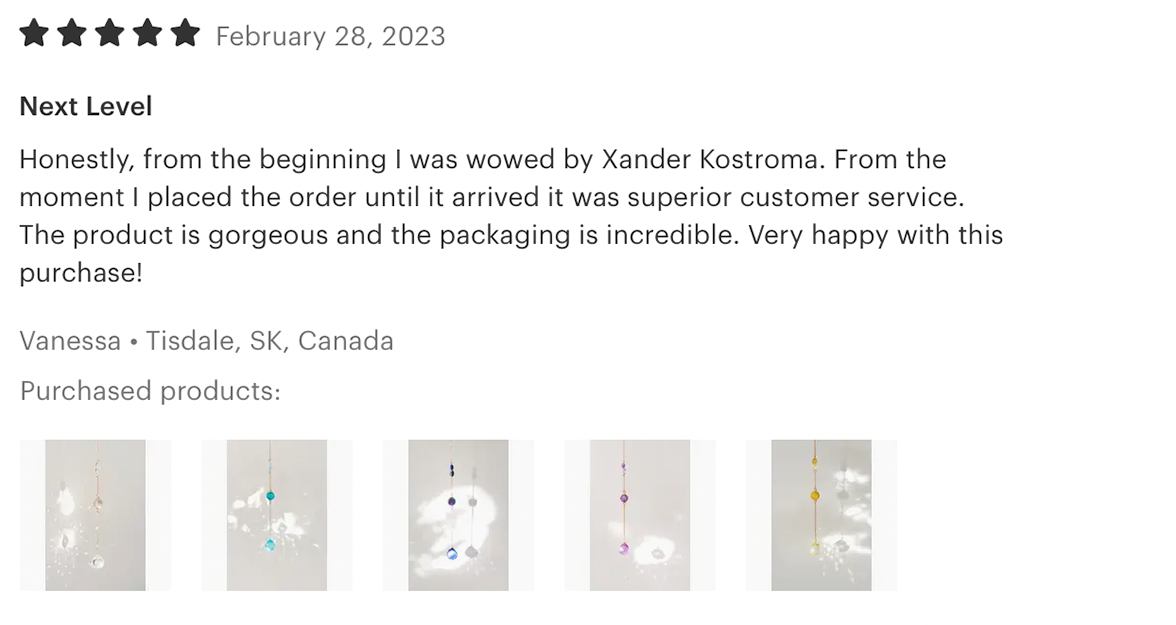Click the location Tisdale, SK, Canada
This screenshot has width=1176, height=625.
pos(269,341)
